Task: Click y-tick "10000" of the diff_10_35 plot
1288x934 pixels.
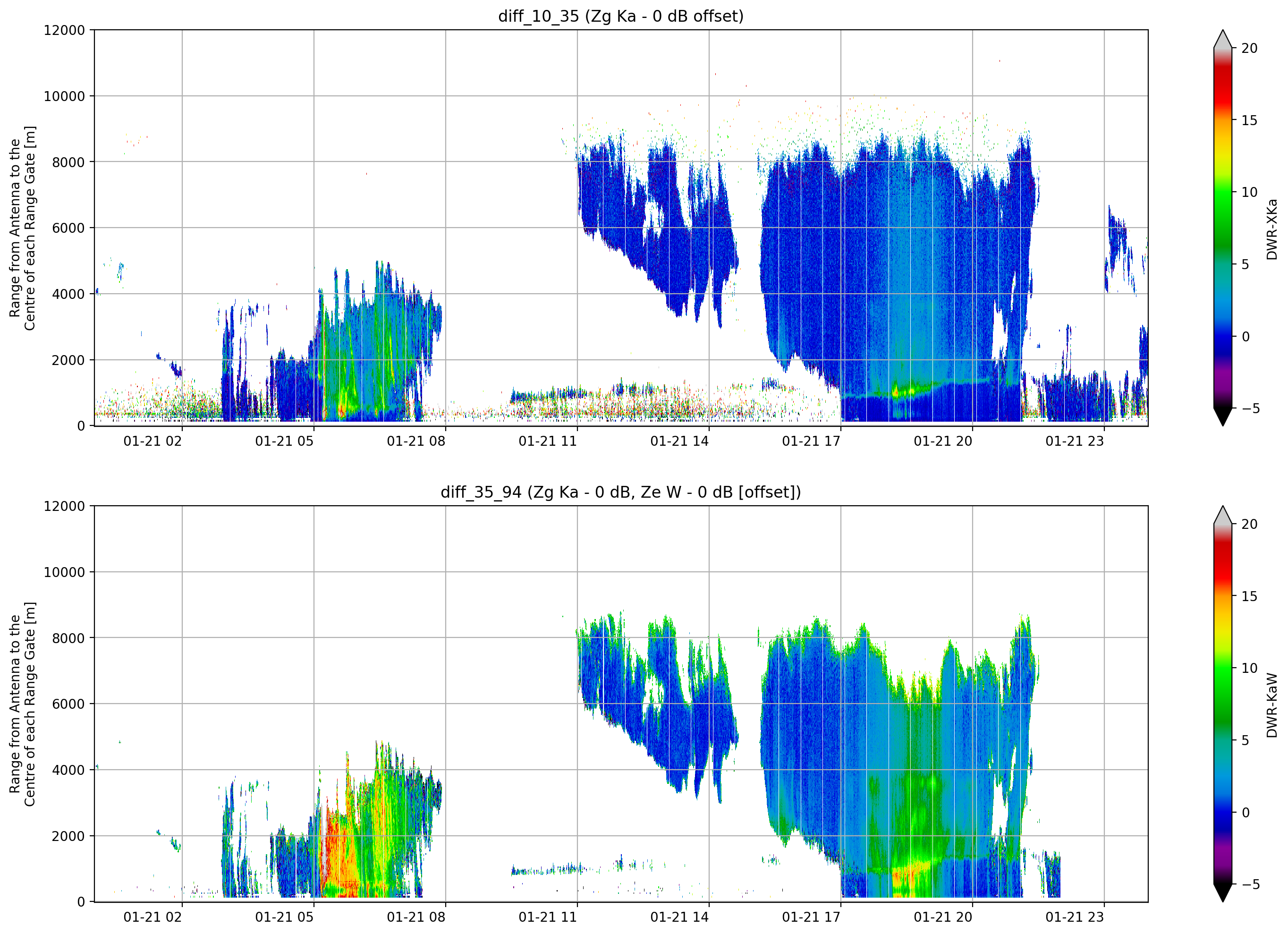Action: (x=64, y=96)
